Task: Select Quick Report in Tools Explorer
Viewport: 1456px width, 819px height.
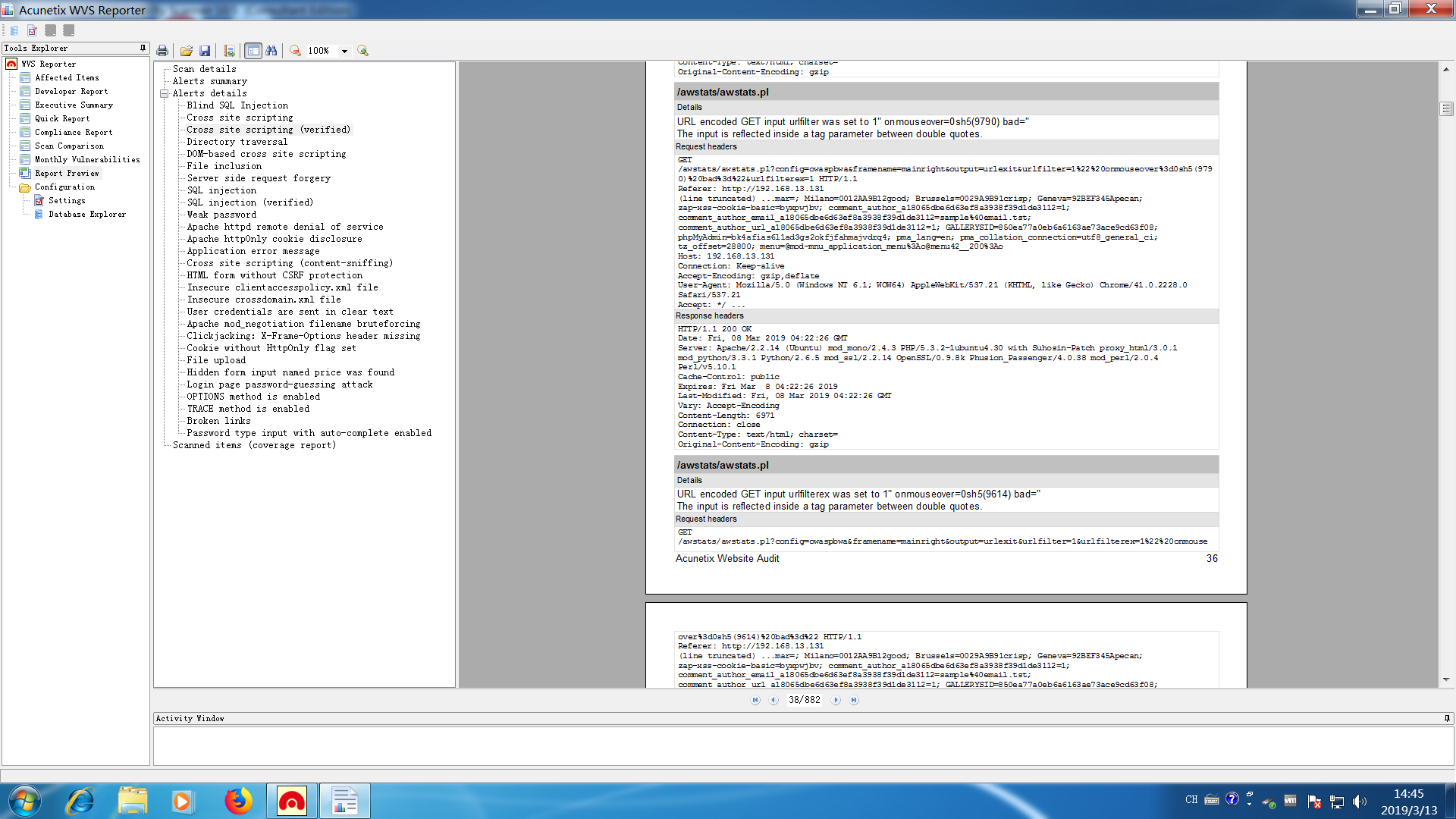Action: point(62,118)
